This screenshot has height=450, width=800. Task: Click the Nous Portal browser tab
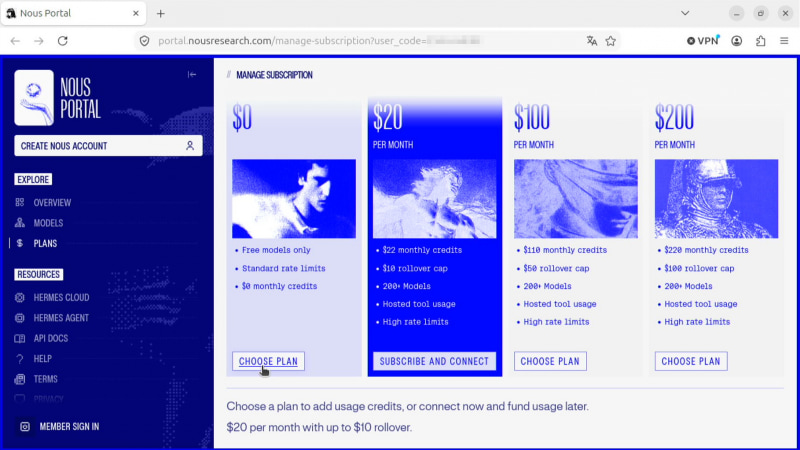coord(73,13)
